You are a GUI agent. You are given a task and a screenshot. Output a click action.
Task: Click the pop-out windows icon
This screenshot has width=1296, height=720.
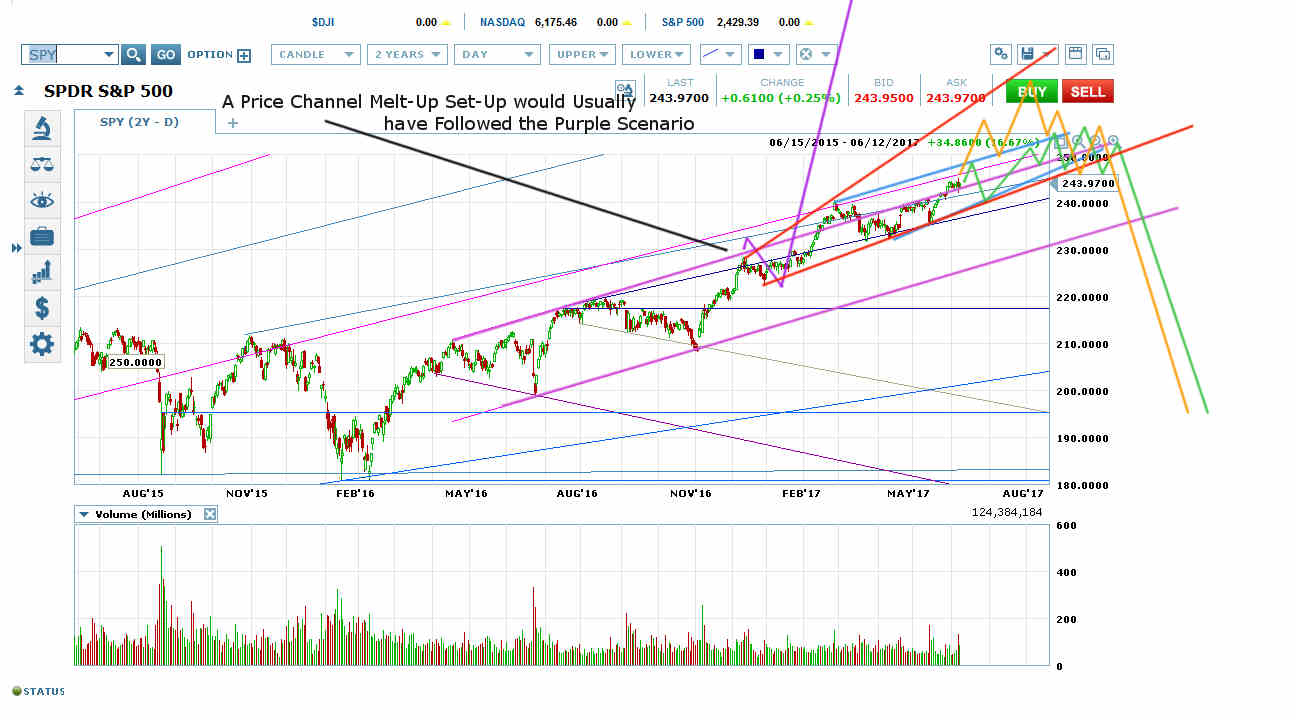[1103, 55]
